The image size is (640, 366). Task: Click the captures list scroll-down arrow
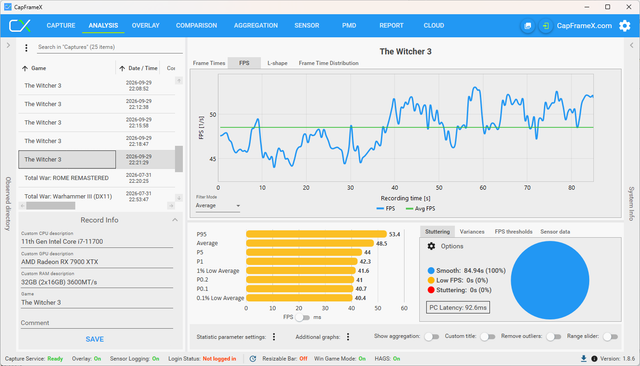(179, 198)
